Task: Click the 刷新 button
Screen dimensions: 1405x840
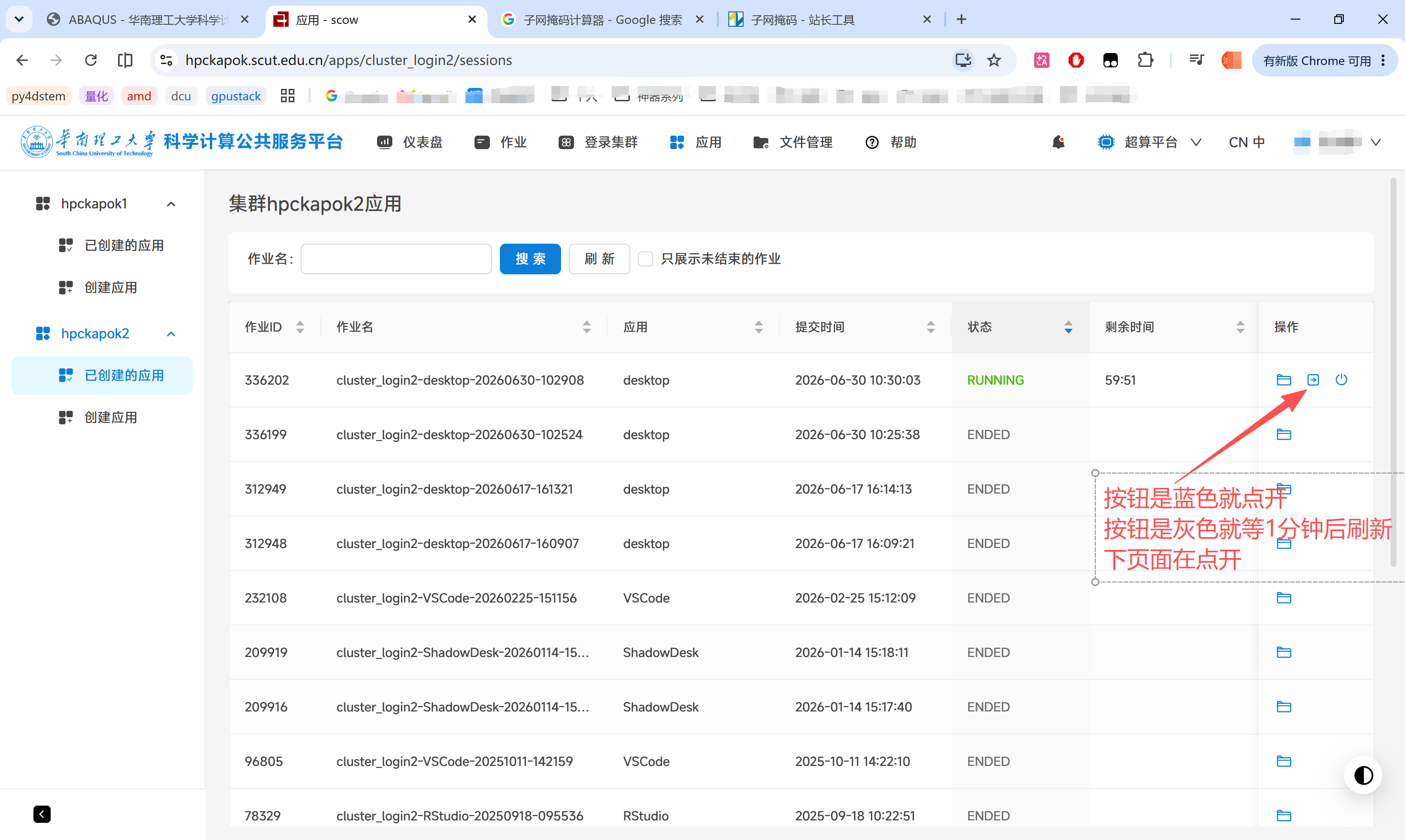Action: point(599,258)
